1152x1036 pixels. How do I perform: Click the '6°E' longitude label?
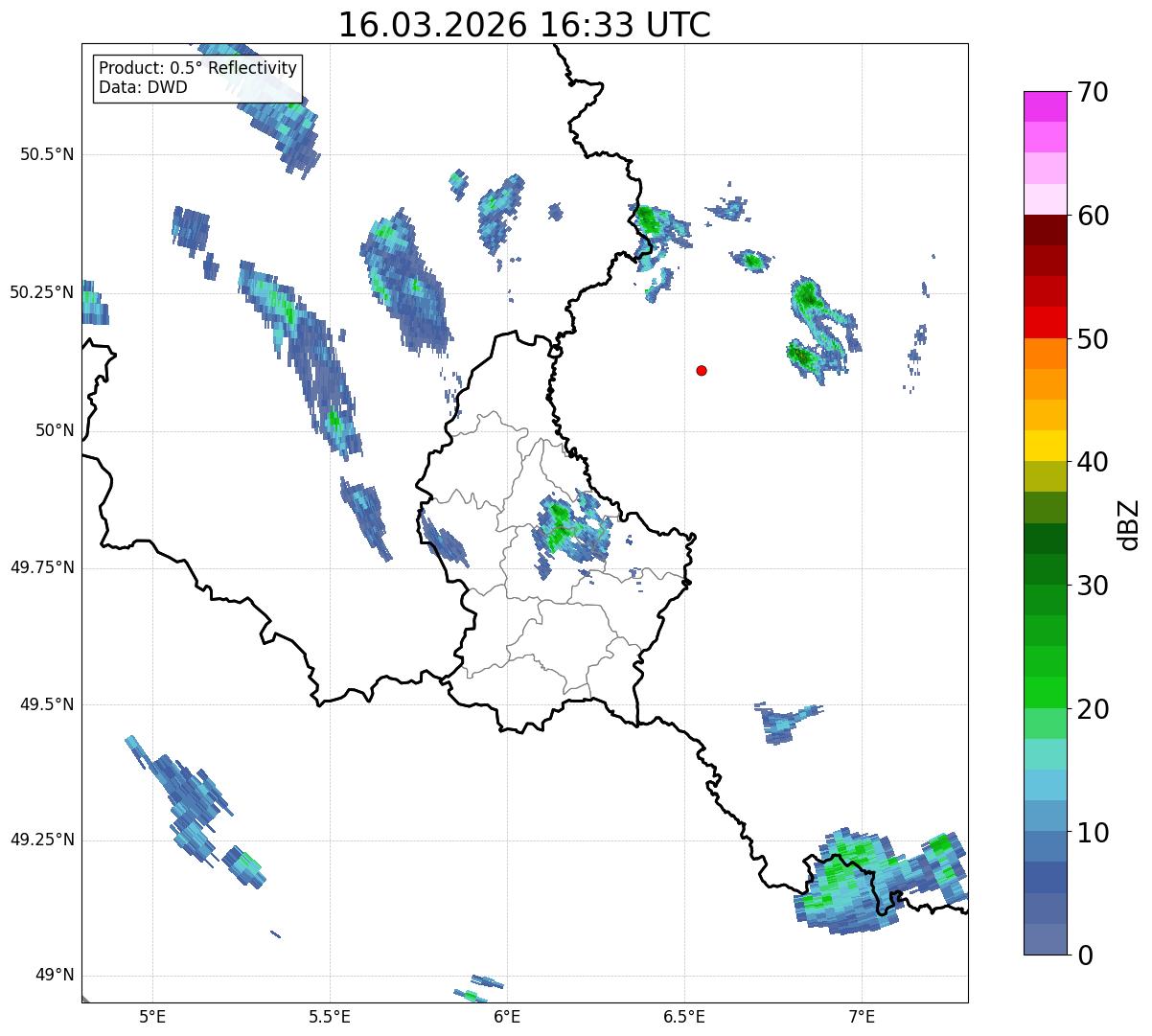tap(507, 1017)
